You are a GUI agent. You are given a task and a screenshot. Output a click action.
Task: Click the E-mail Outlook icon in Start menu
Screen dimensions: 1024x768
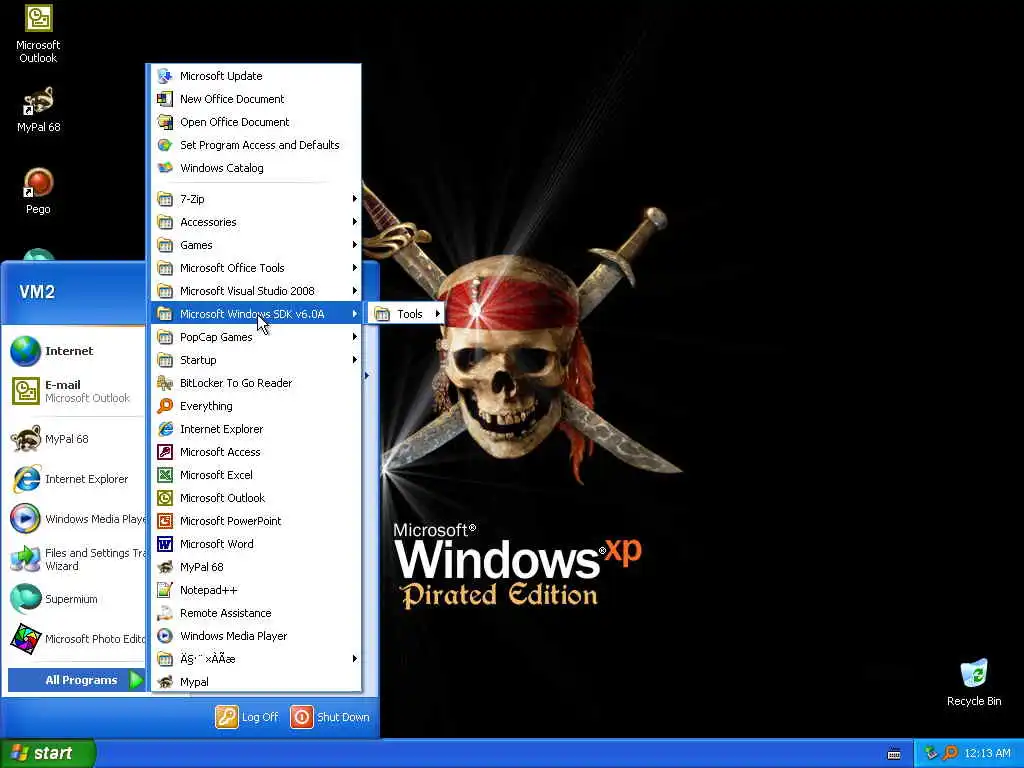pos(25,391)
